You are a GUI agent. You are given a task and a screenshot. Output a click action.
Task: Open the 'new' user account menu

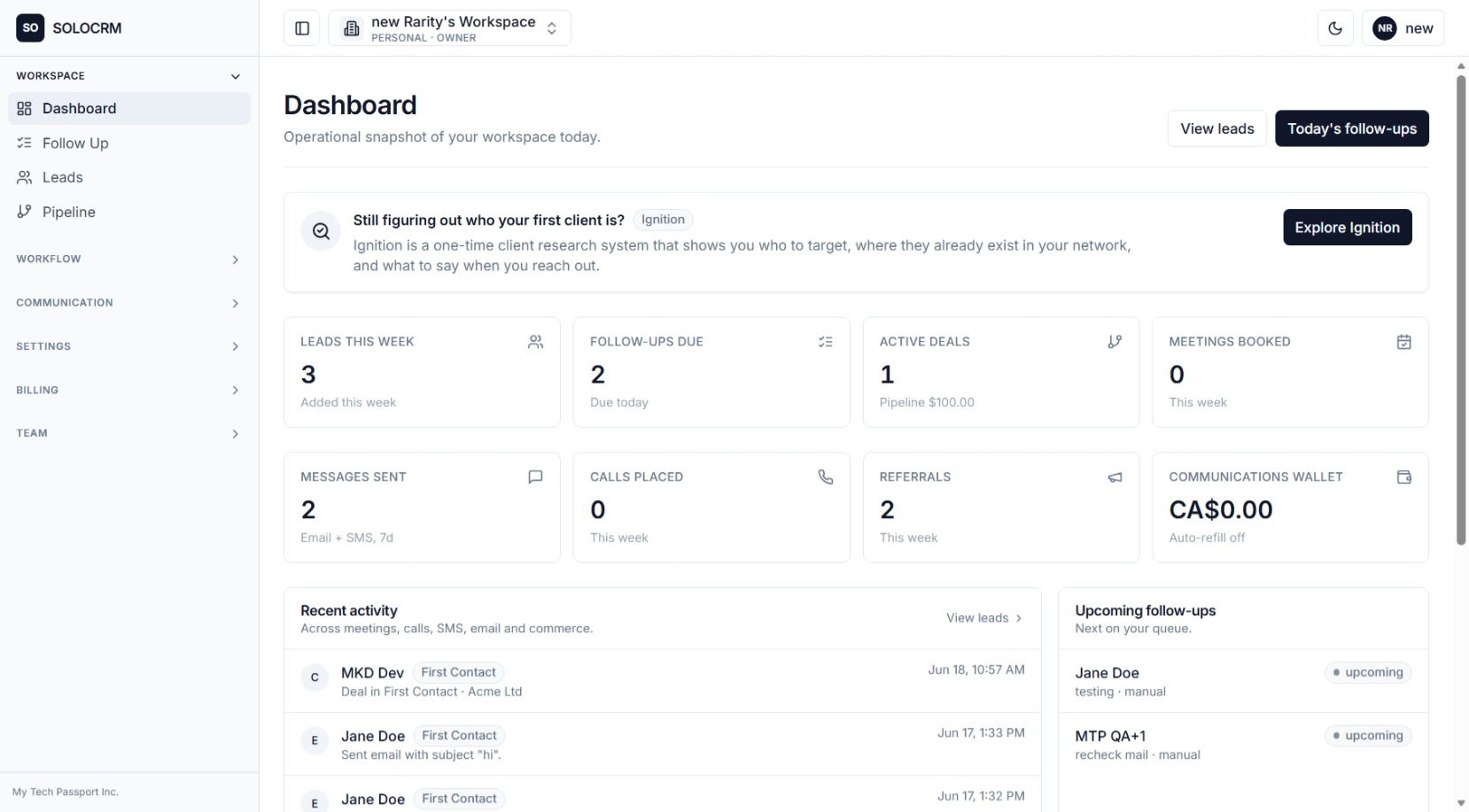(x=1403, y=28)
